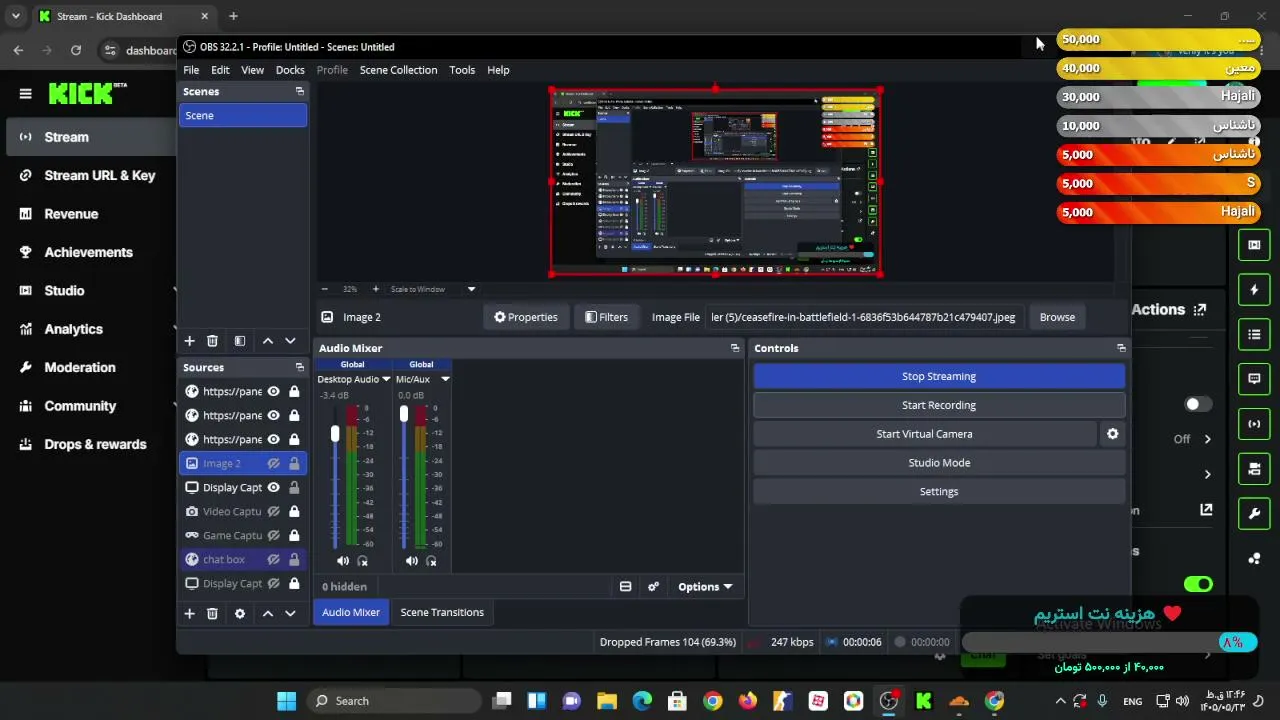
Task: Open the Scene Collection menu
Action: click(x=398, y=70)
